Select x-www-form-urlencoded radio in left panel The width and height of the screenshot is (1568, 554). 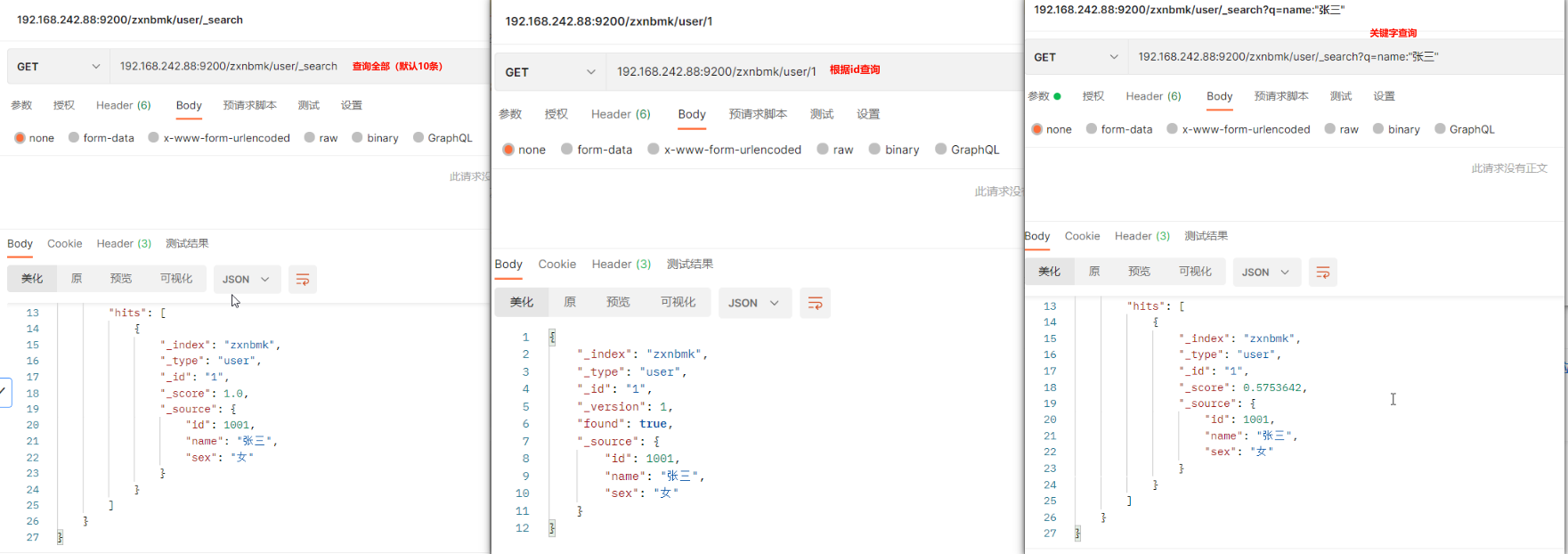tap(153, 138)
